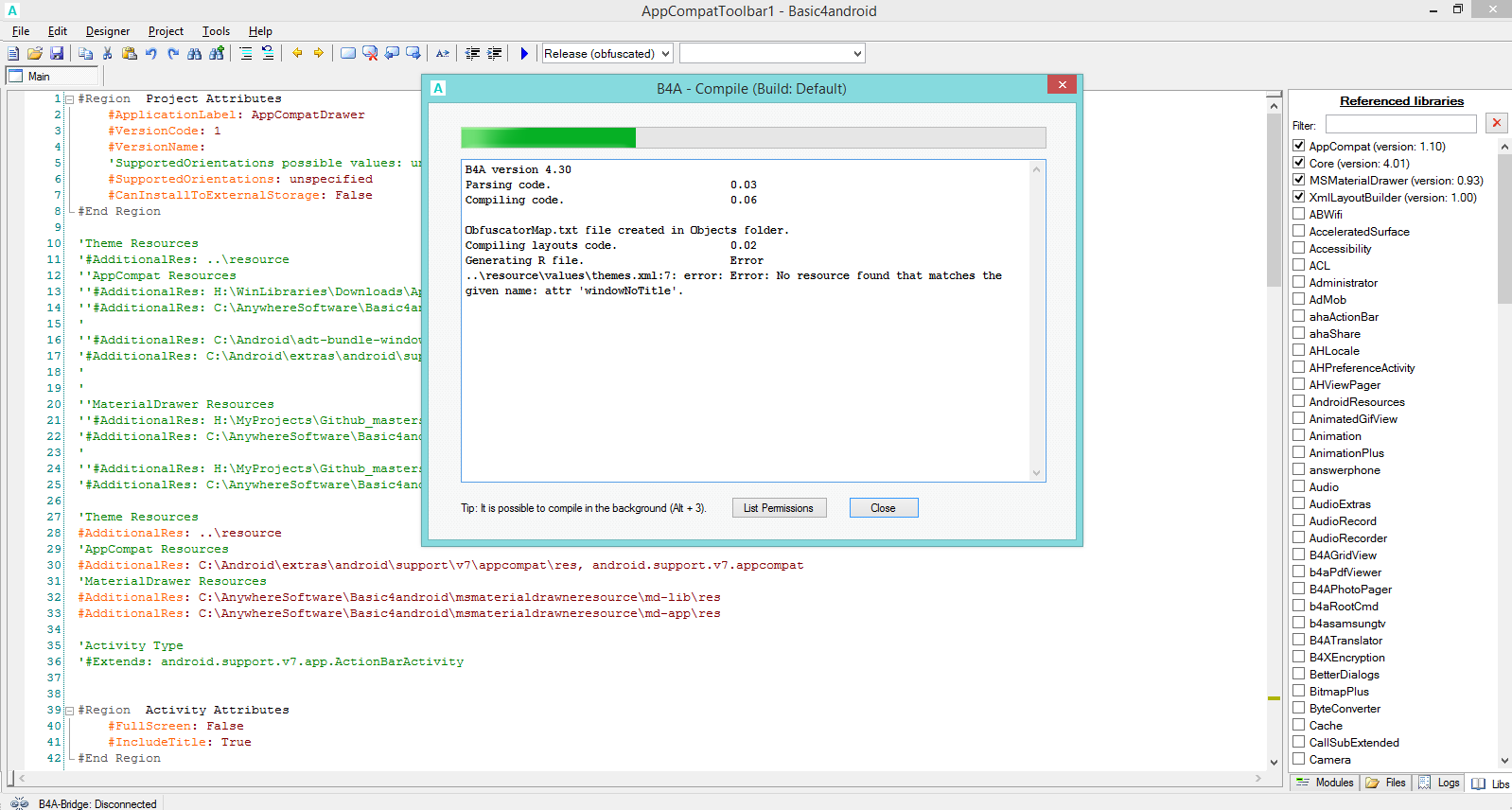Uncheck the MSMaterialDrawer library
Screen dimensions: 1512x810
click(1299, 180)
